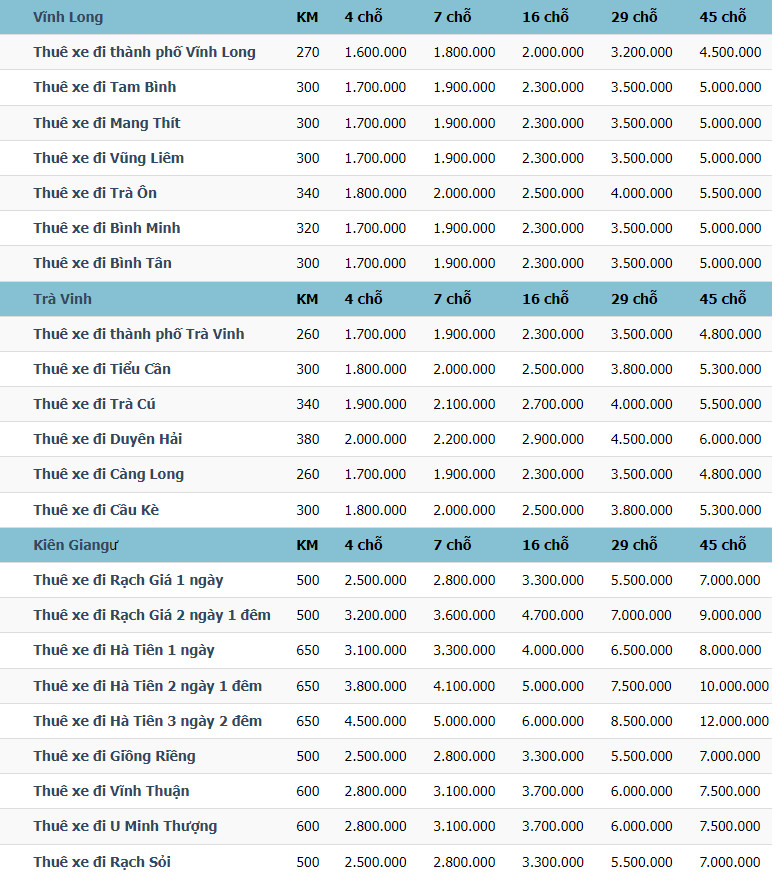This screenshot has width=778, height=876.
Task: Click the 16 chỗ header in Trà Vinh section
Action: [x=545, y=299]
